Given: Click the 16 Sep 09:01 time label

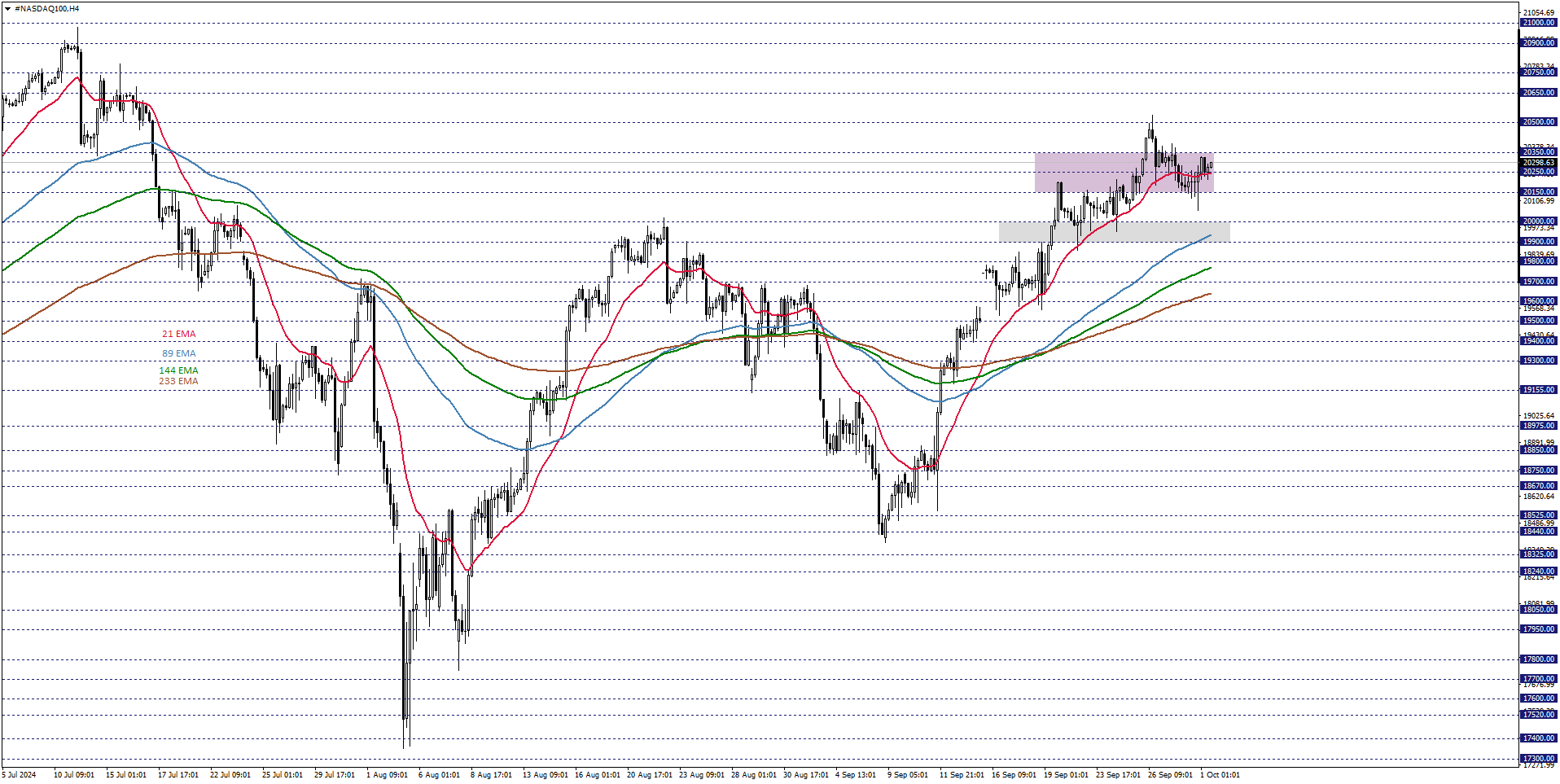Looking at the screenshot, I should click(1014, 775).
